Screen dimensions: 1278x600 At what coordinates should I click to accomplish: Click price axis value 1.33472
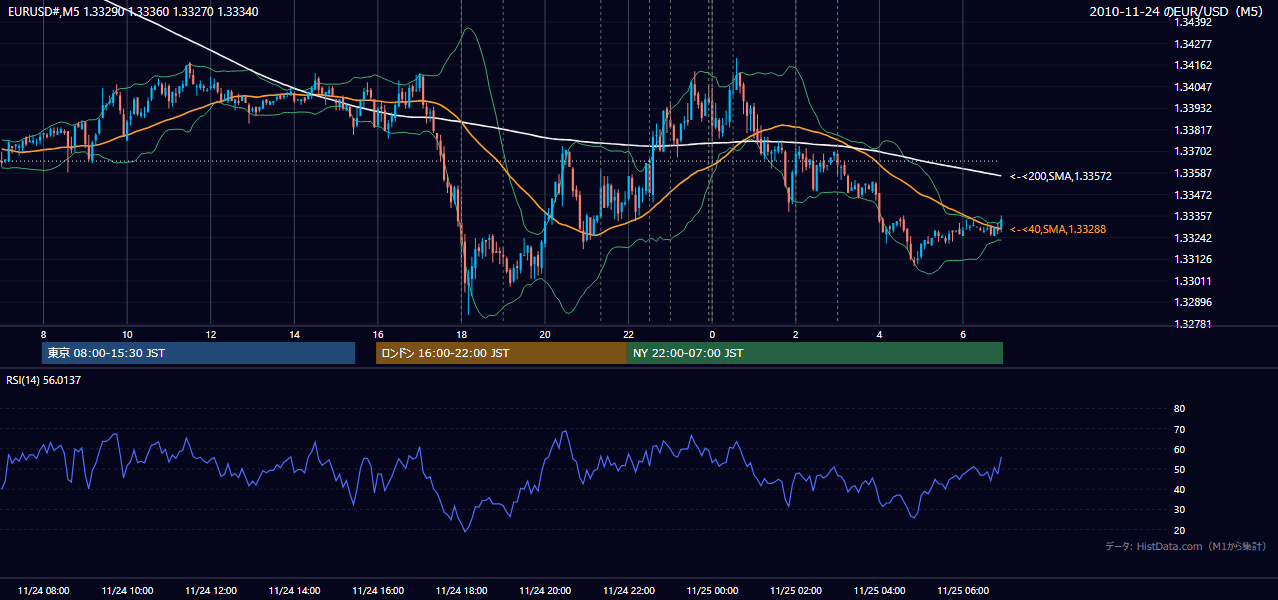click(x=1194, y=195)
